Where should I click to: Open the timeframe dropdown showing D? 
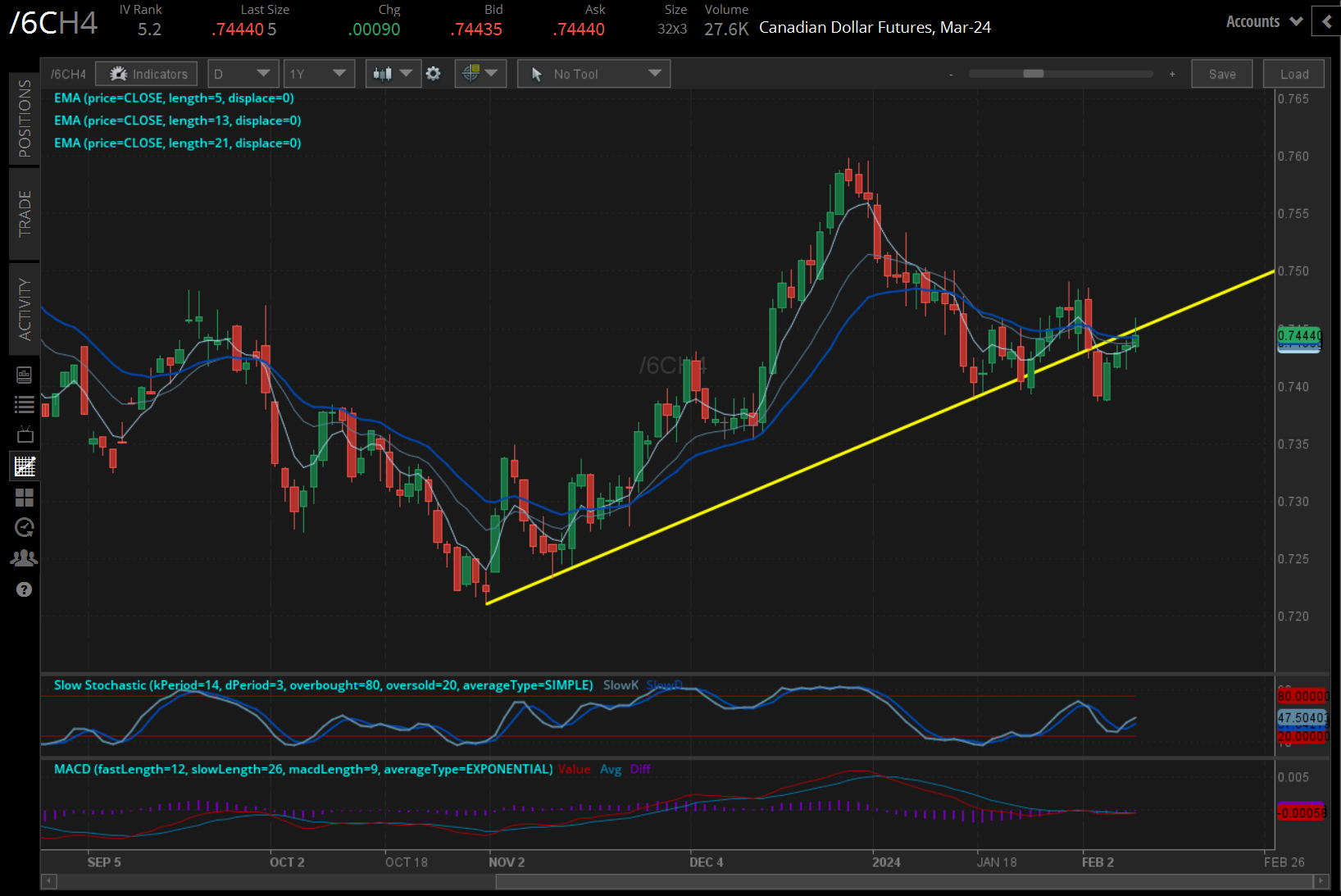[243, 73]
